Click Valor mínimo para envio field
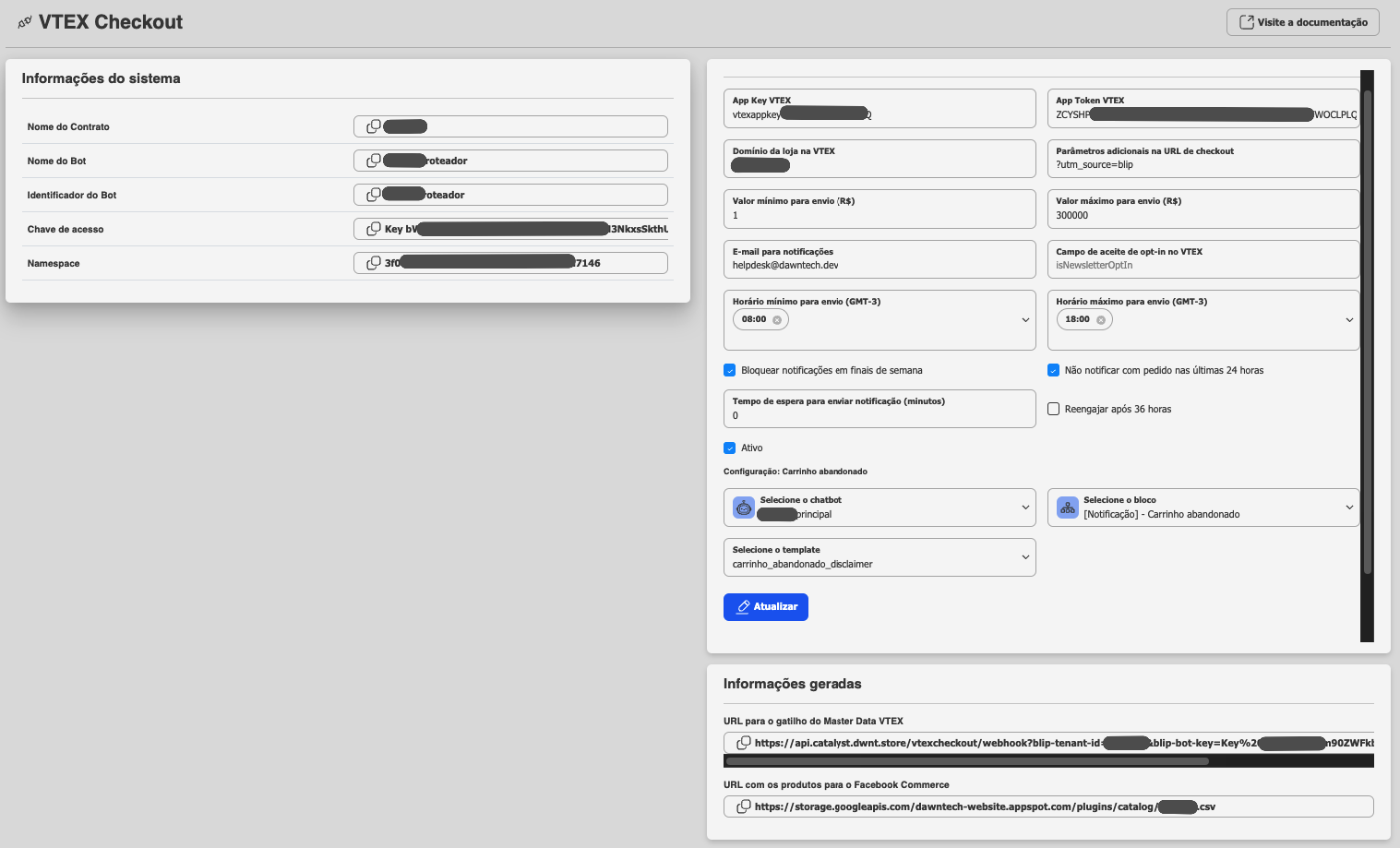 (879, 209)
